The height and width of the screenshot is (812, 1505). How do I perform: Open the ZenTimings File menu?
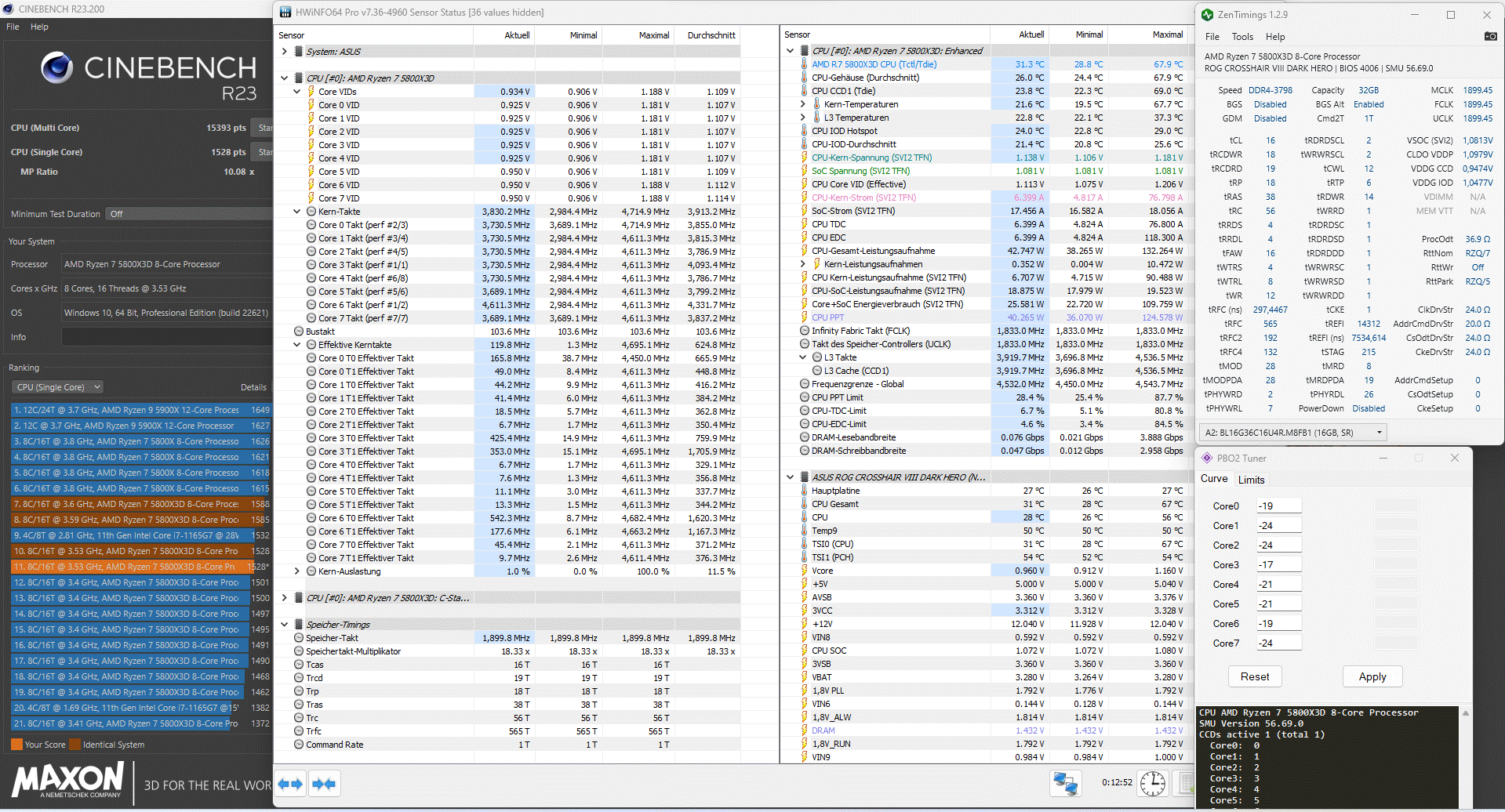click(1212, 37)
